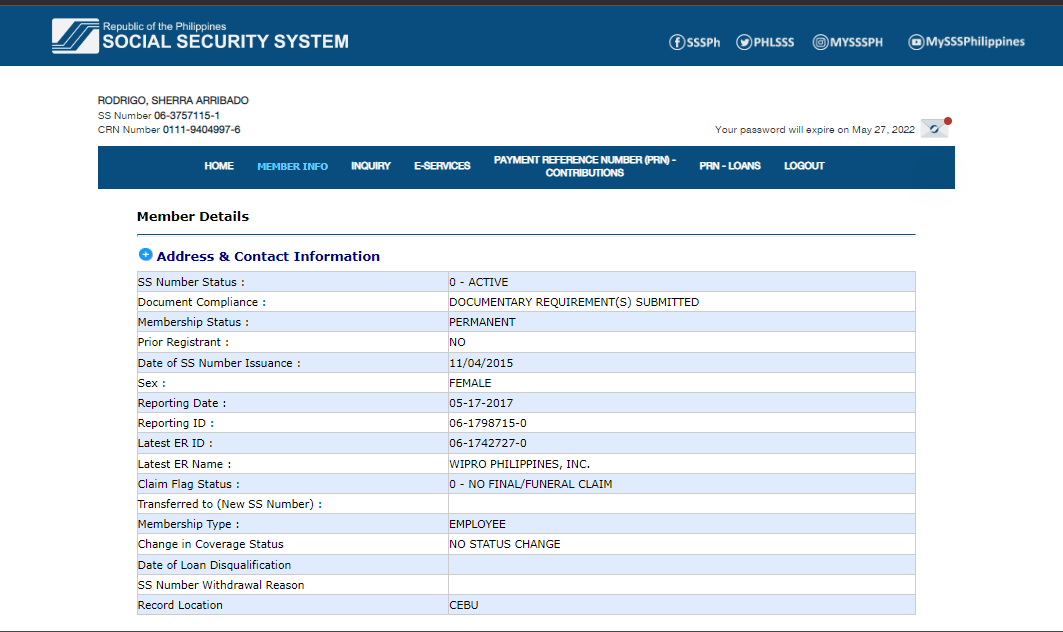The image size is (1063, 632).
Task: Click LOGOUT in the navigation bar
Action: coord(804,166)
